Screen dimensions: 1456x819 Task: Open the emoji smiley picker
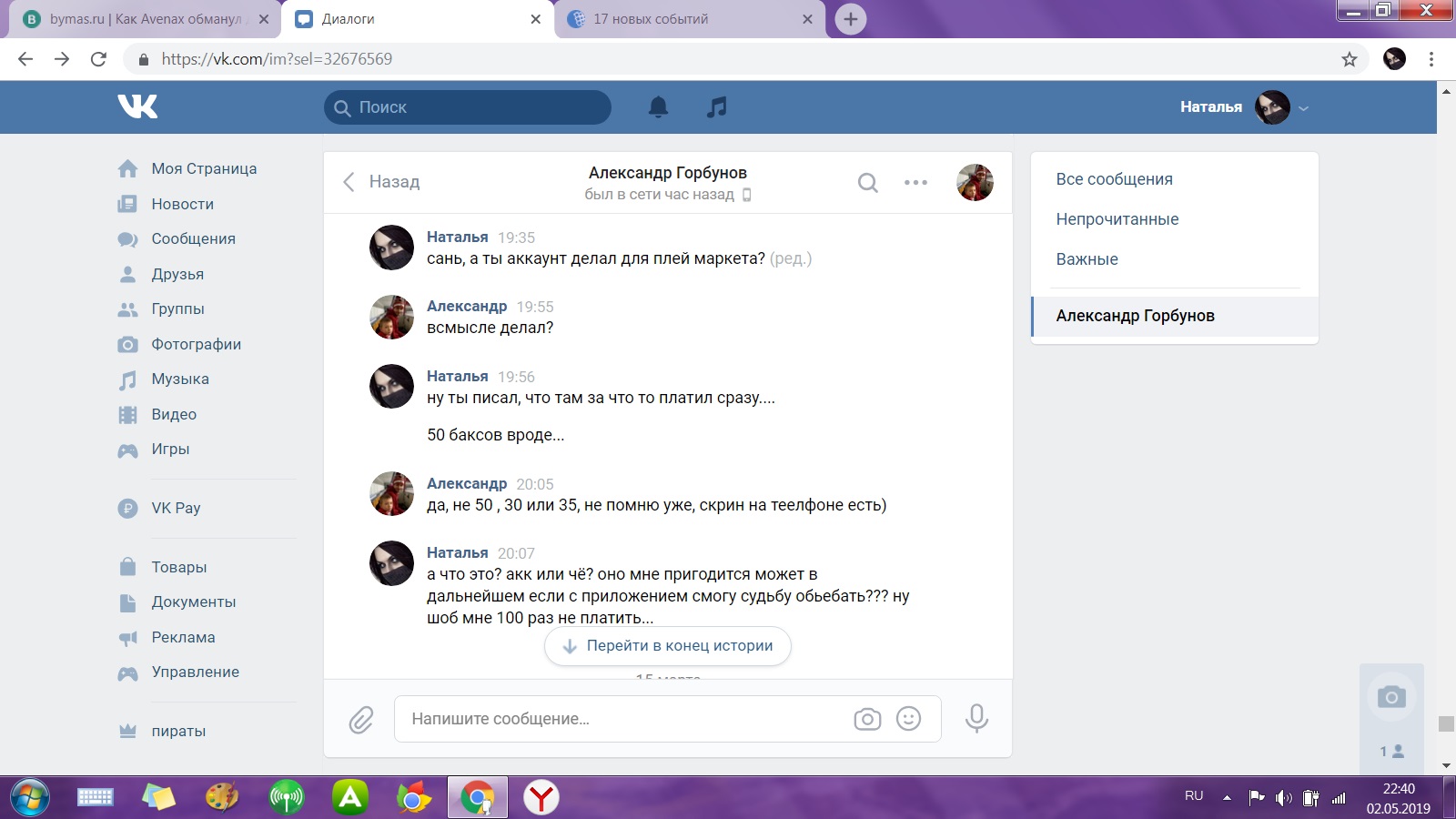coord(908,719)
